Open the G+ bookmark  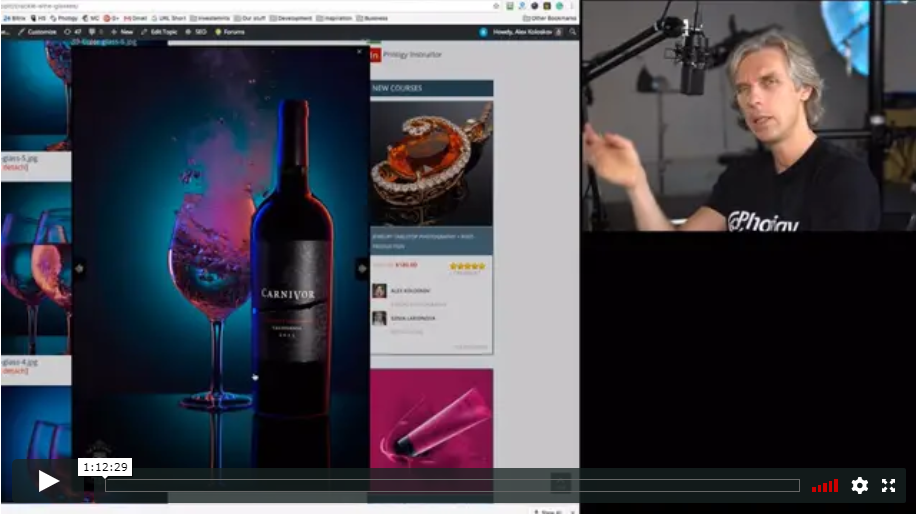click(112, 18)
